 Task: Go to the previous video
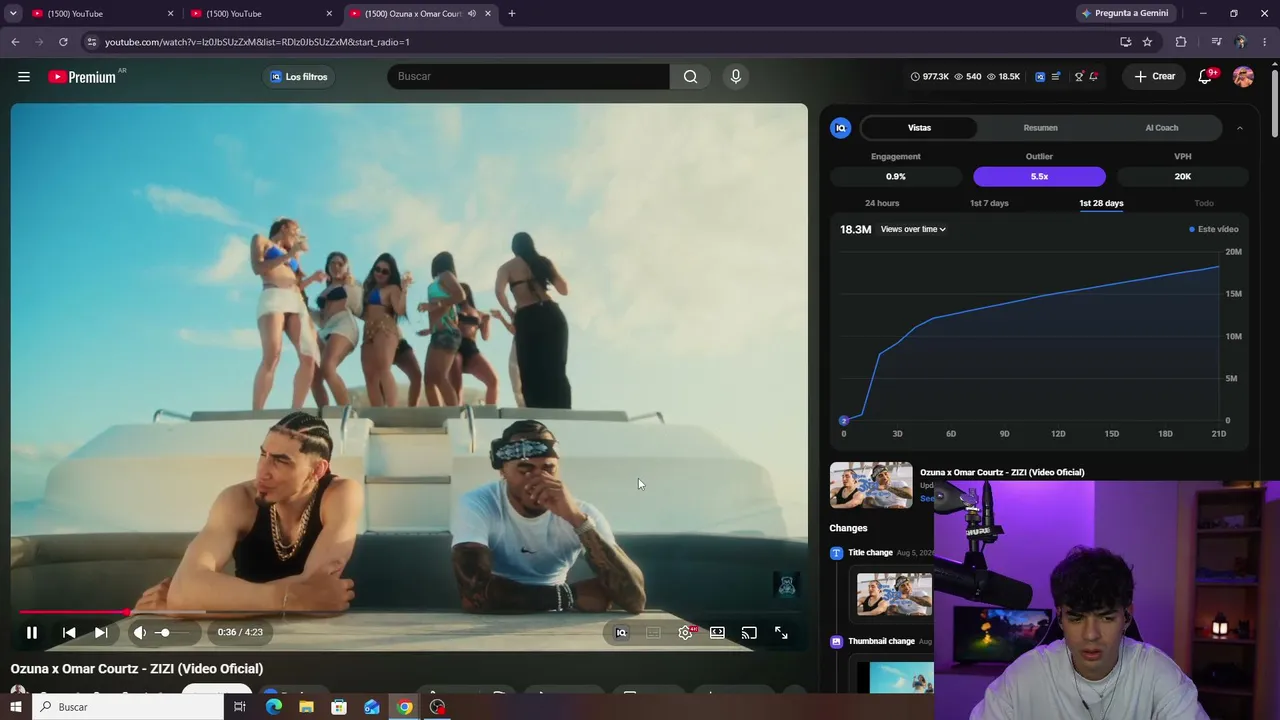click(x=69, y=633)
